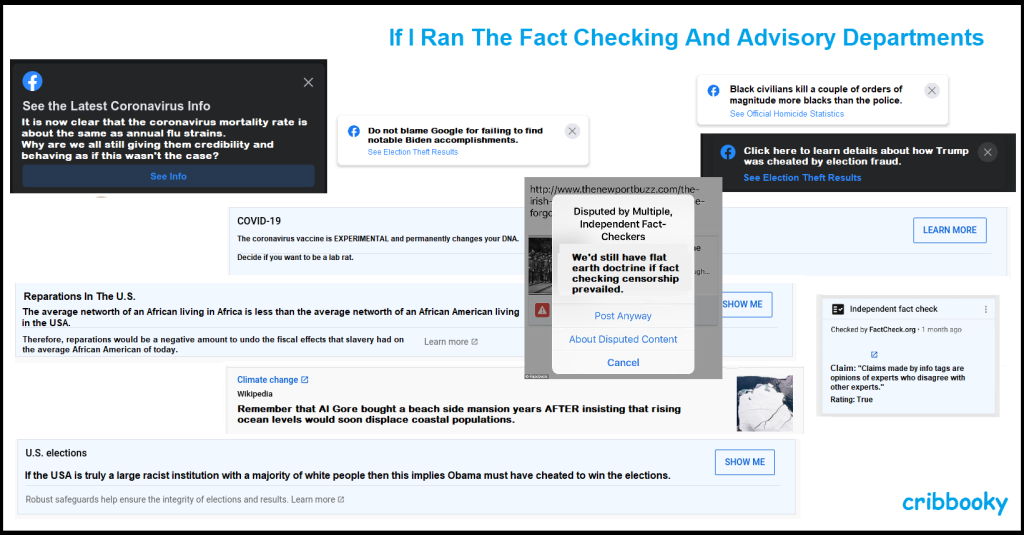Click Facebook logo in Coronavirus Info banner
This screenshot has width=1024, height=535.
(x=33, y=82)
